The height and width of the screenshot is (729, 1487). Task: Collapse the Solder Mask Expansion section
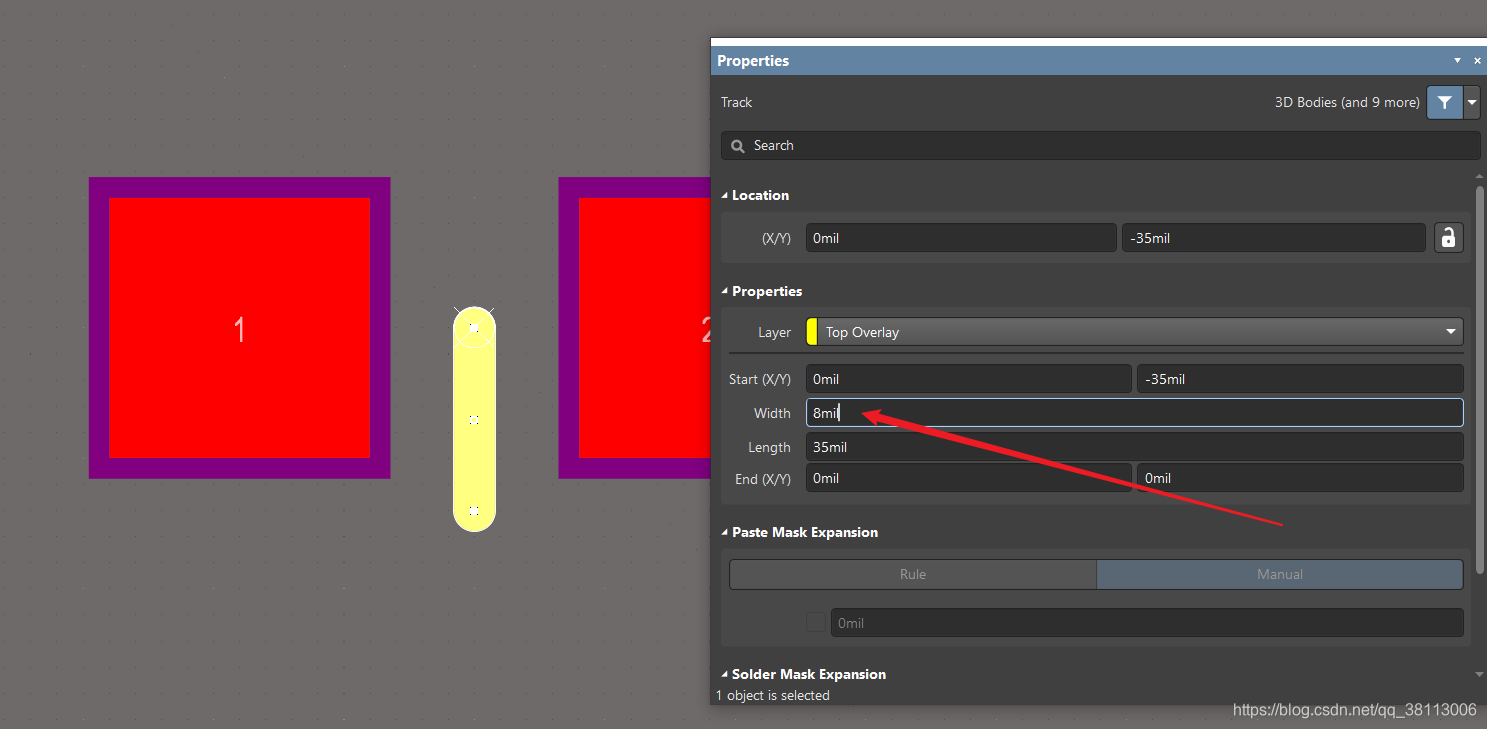725,674
